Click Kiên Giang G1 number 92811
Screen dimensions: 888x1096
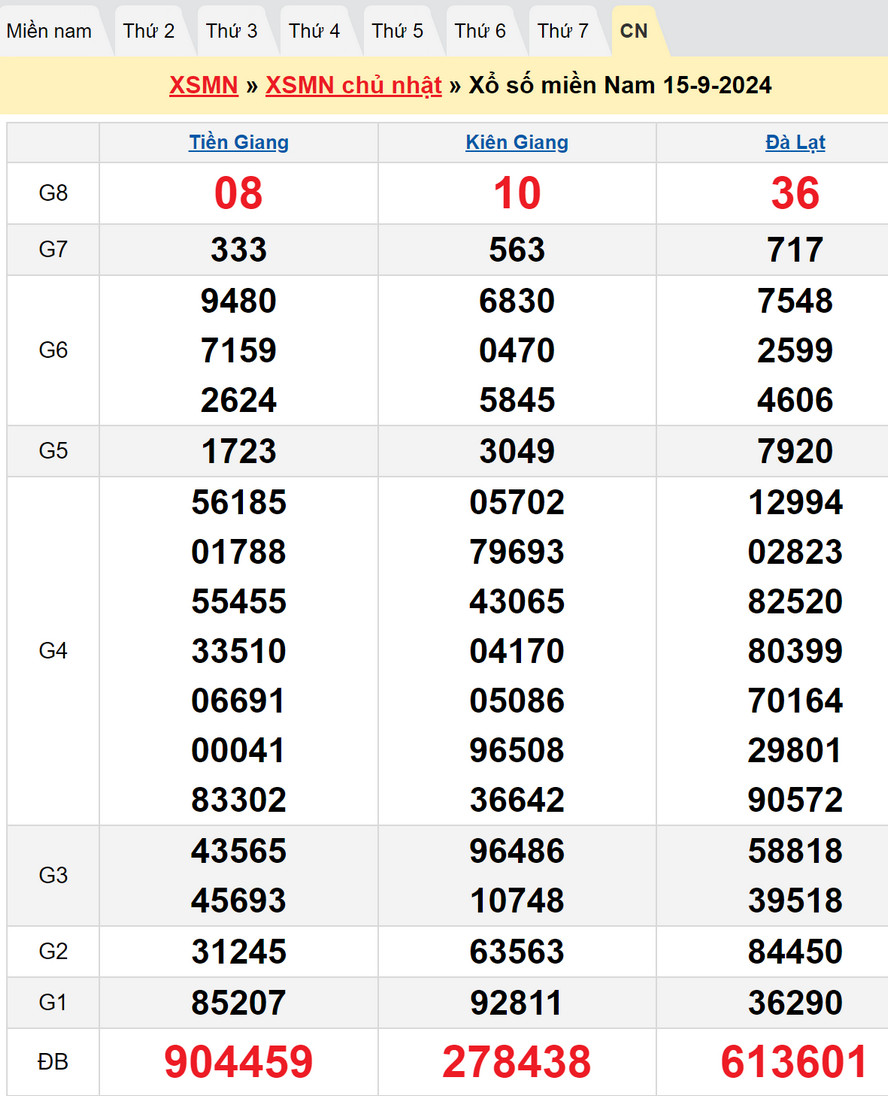517,1002
